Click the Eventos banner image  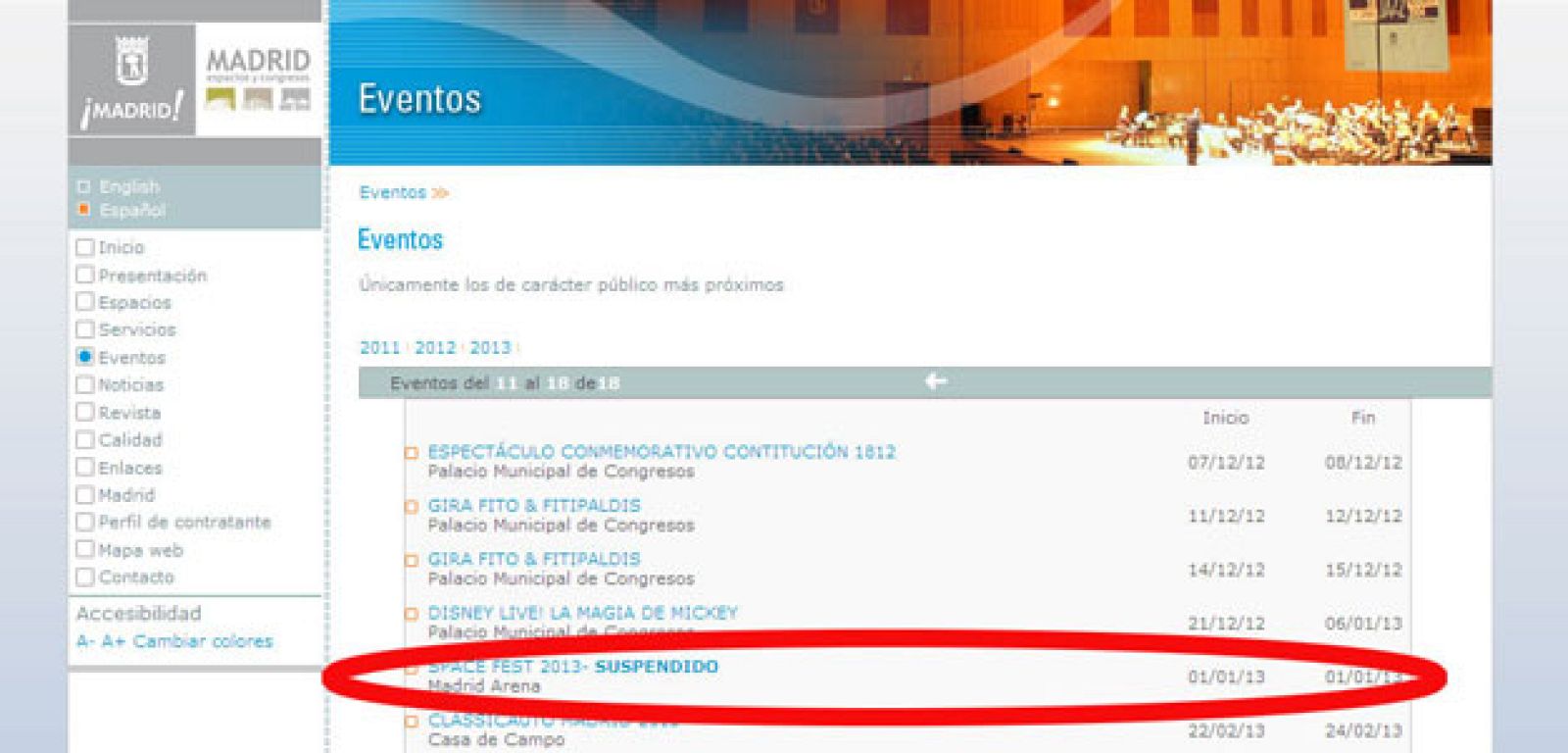(x=910, y=82)
